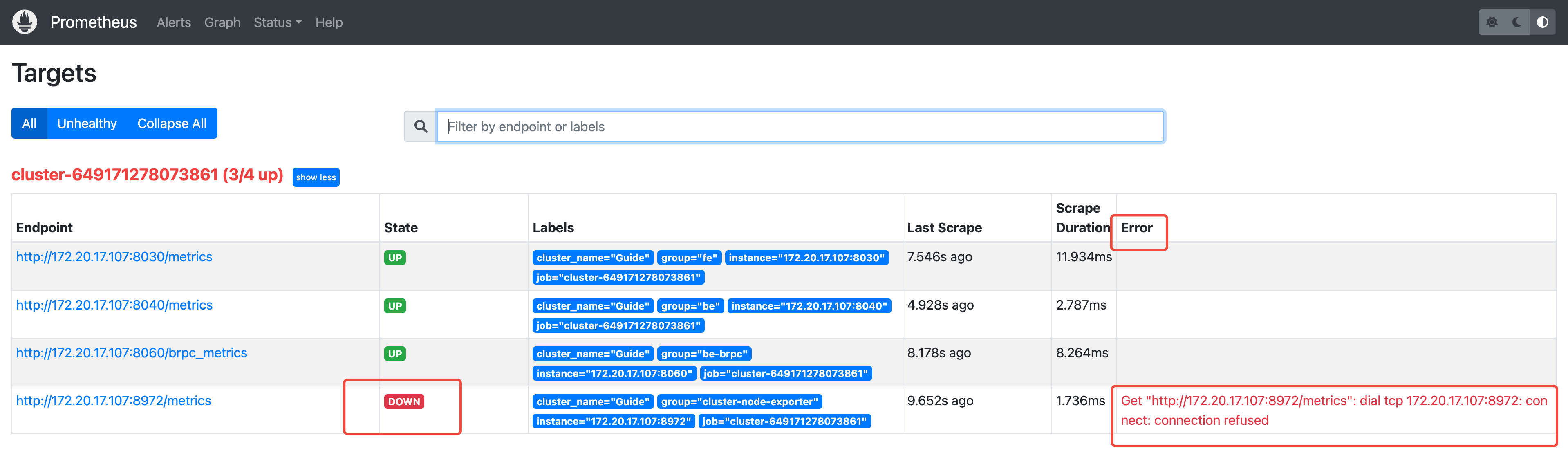This screenshot has height=471, width=1568.
Task: Click the 9.652s ago last scrape value
Action: point(940,400)
